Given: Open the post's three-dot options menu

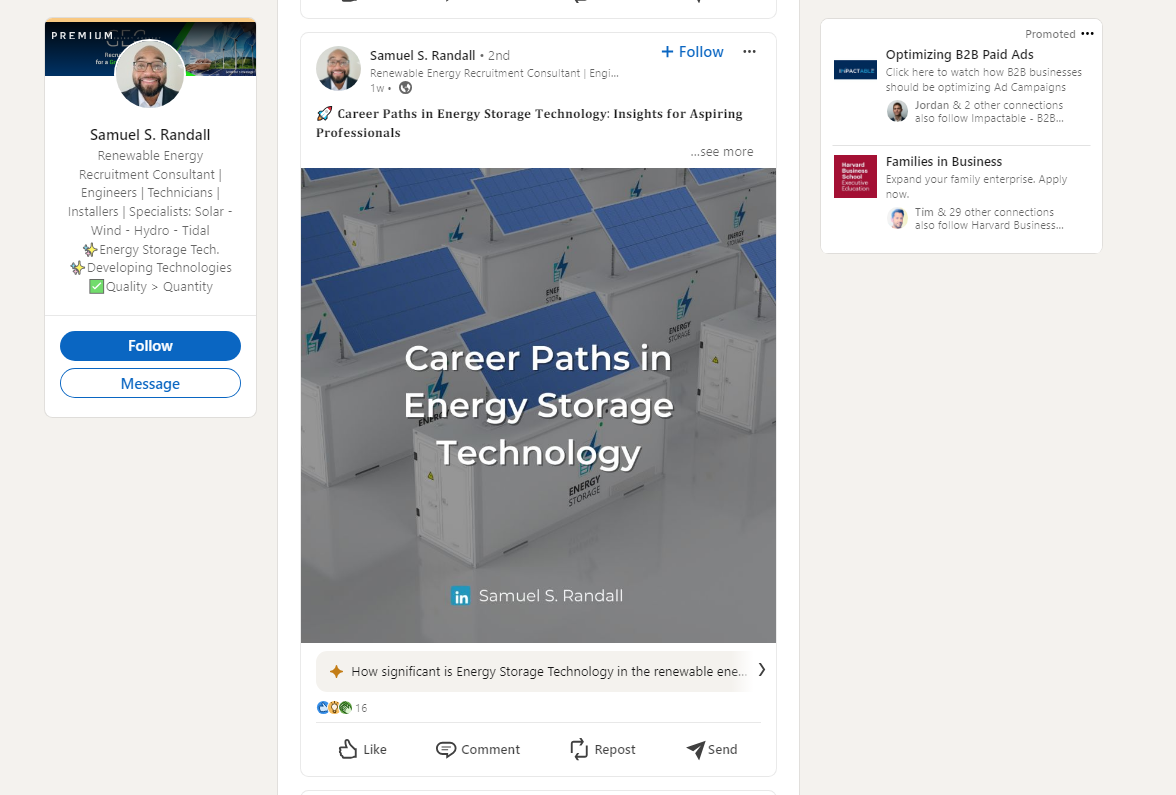Looking at the screenshot, I should [x=749, y=52].
